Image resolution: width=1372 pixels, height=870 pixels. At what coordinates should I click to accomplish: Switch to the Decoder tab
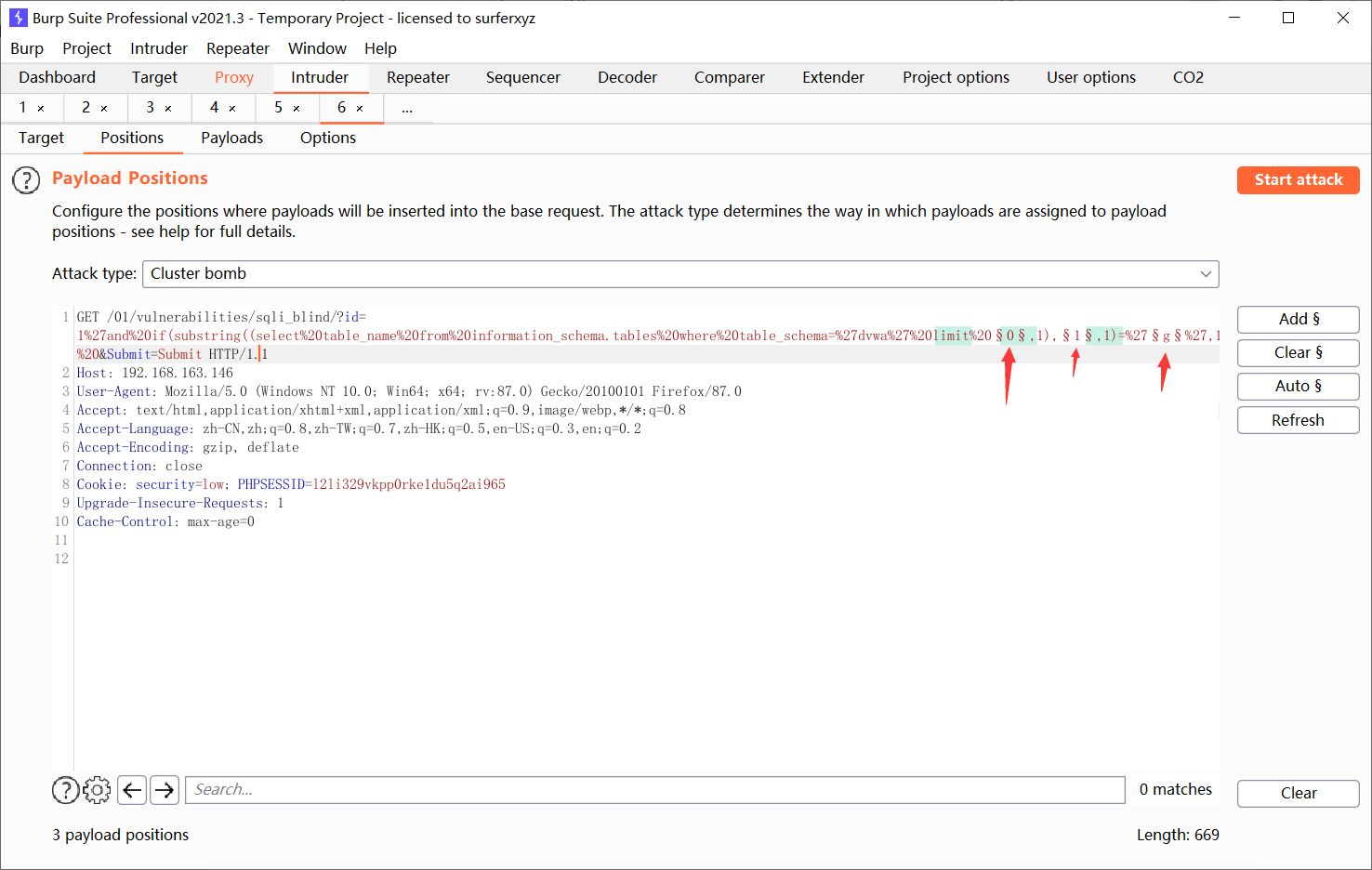coord(627,77)
